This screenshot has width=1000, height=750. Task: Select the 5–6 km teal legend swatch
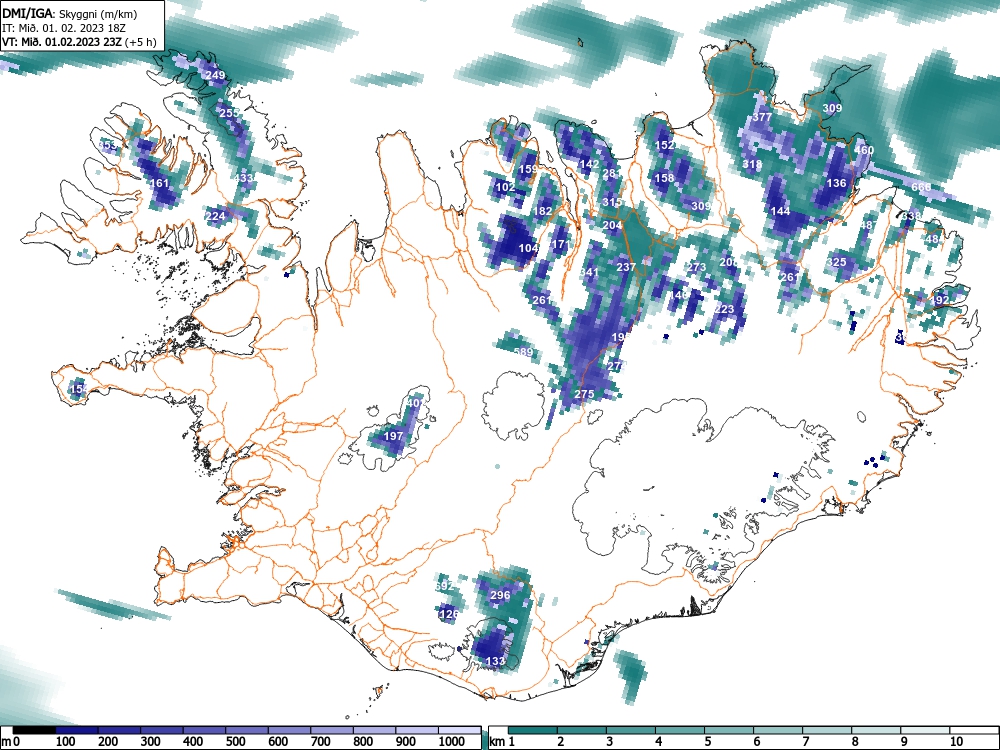tap(730, 730)
